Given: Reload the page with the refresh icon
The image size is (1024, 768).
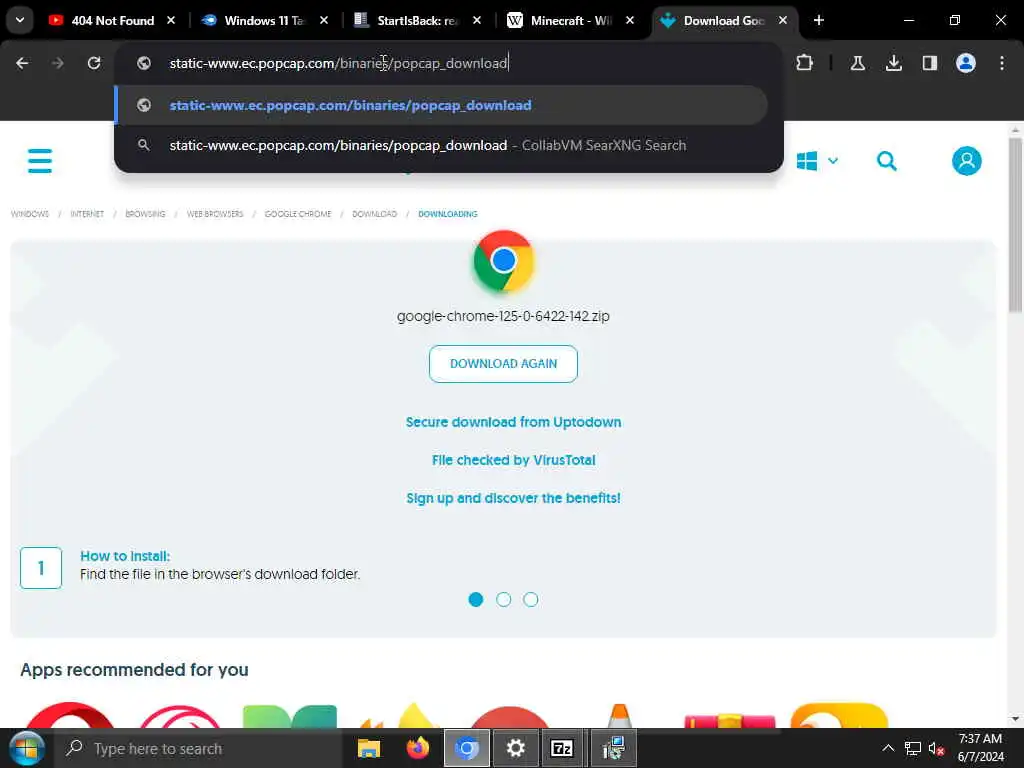Looking at the screenshot, I should pos(94,63).
